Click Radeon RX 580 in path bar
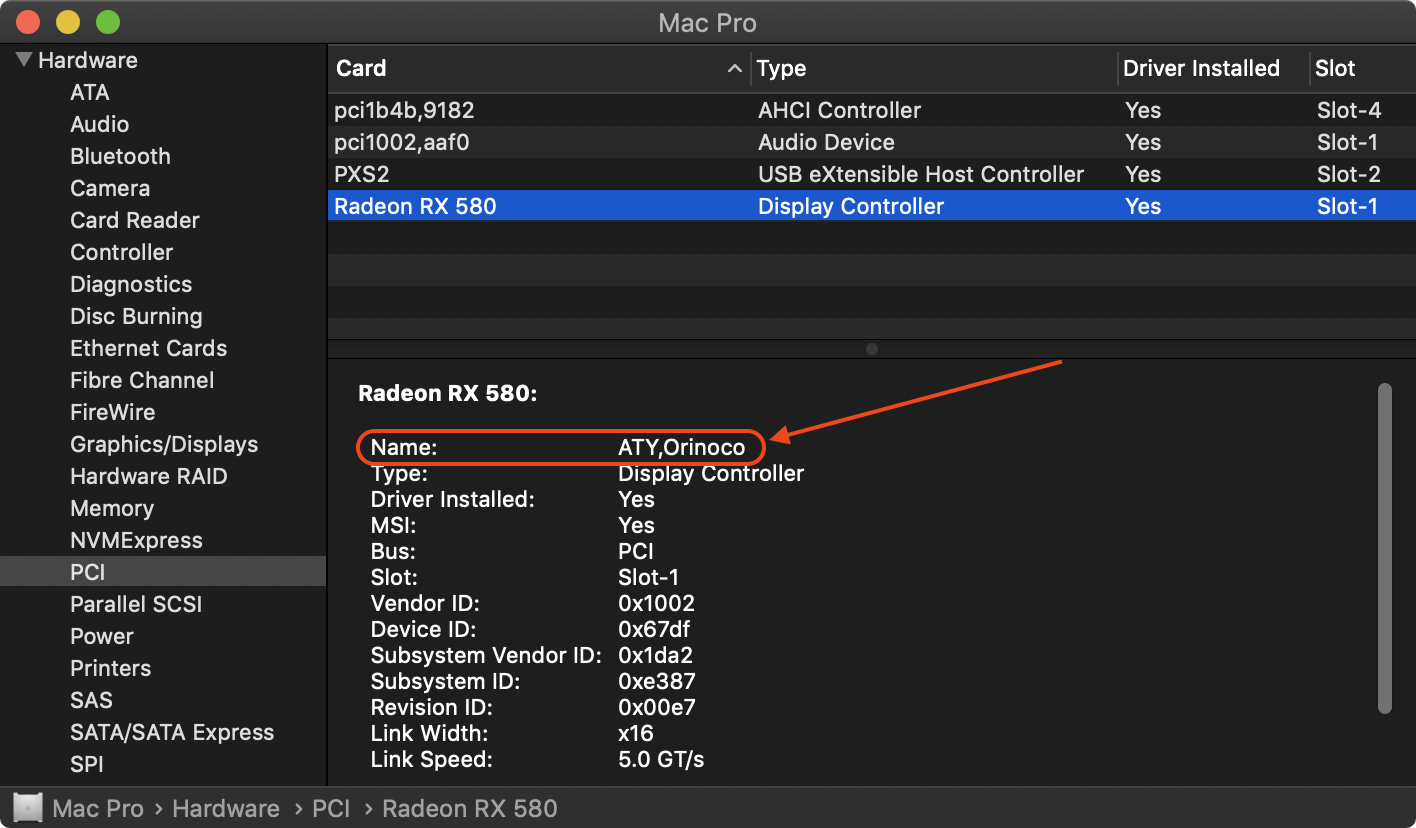This screenshot has height=828, width=1416. [x=470, y=808]
